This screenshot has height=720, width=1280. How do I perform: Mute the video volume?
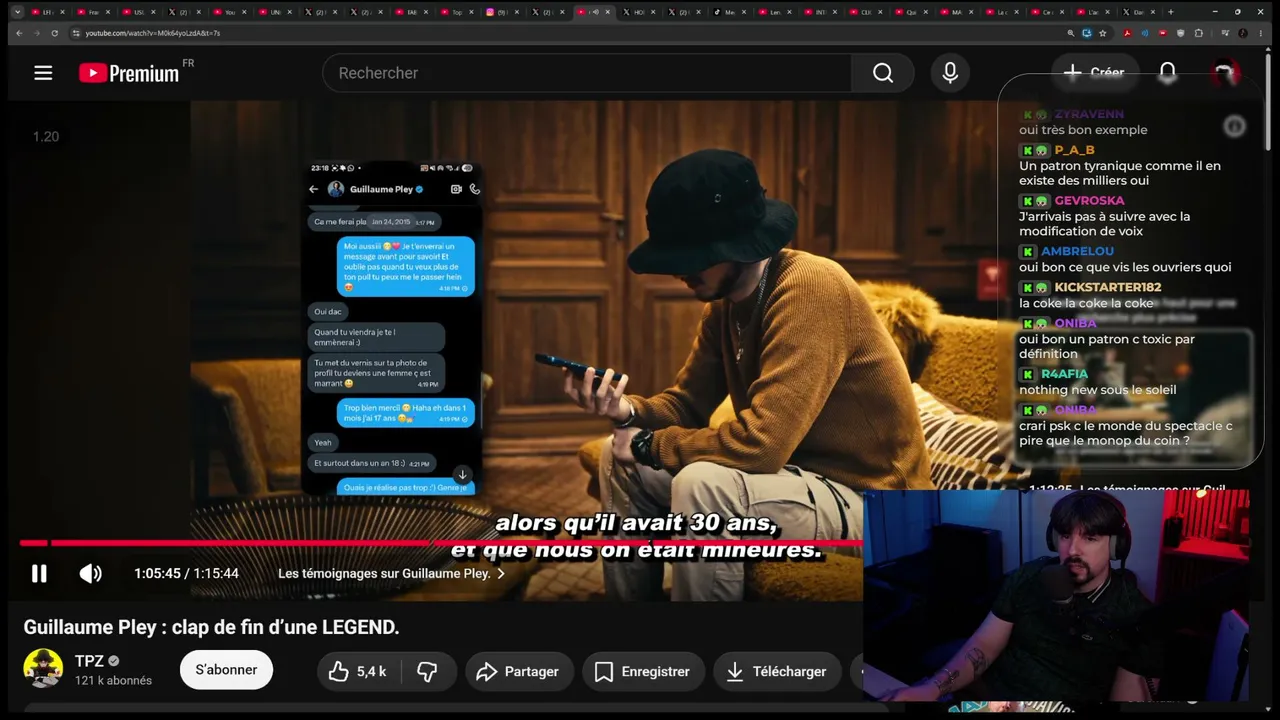[90, 573]
